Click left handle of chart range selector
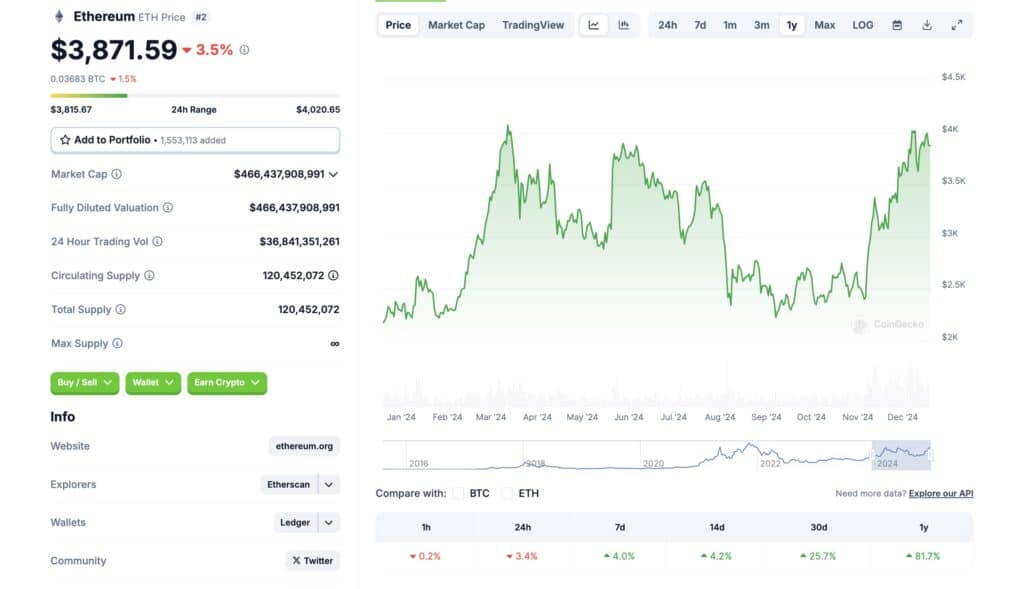The width and height of the screenshot is (1024, 589). tap(872, 455)
